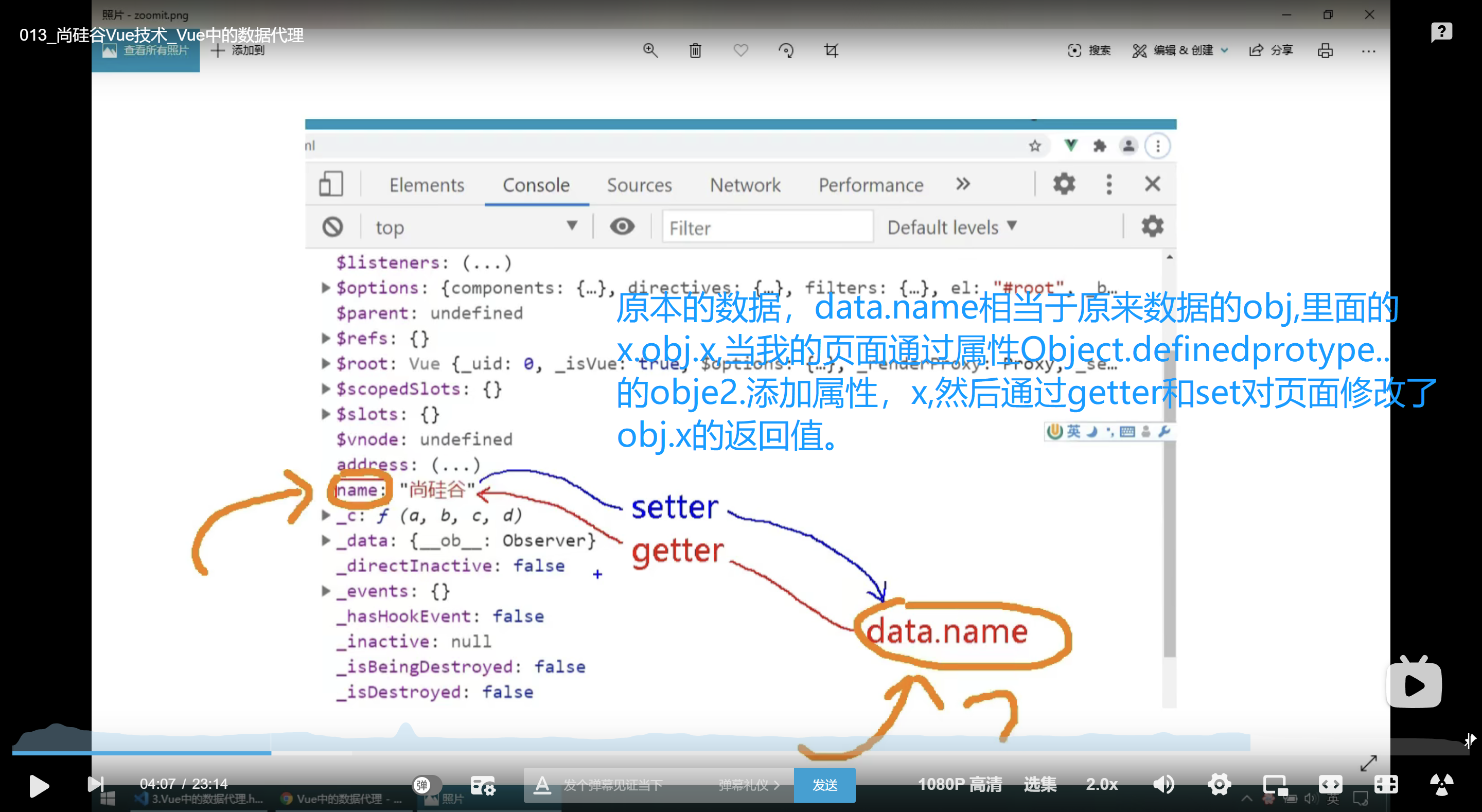Click 查看所有照片 button
Viewport: 1482px width, 812px height.
146,50
